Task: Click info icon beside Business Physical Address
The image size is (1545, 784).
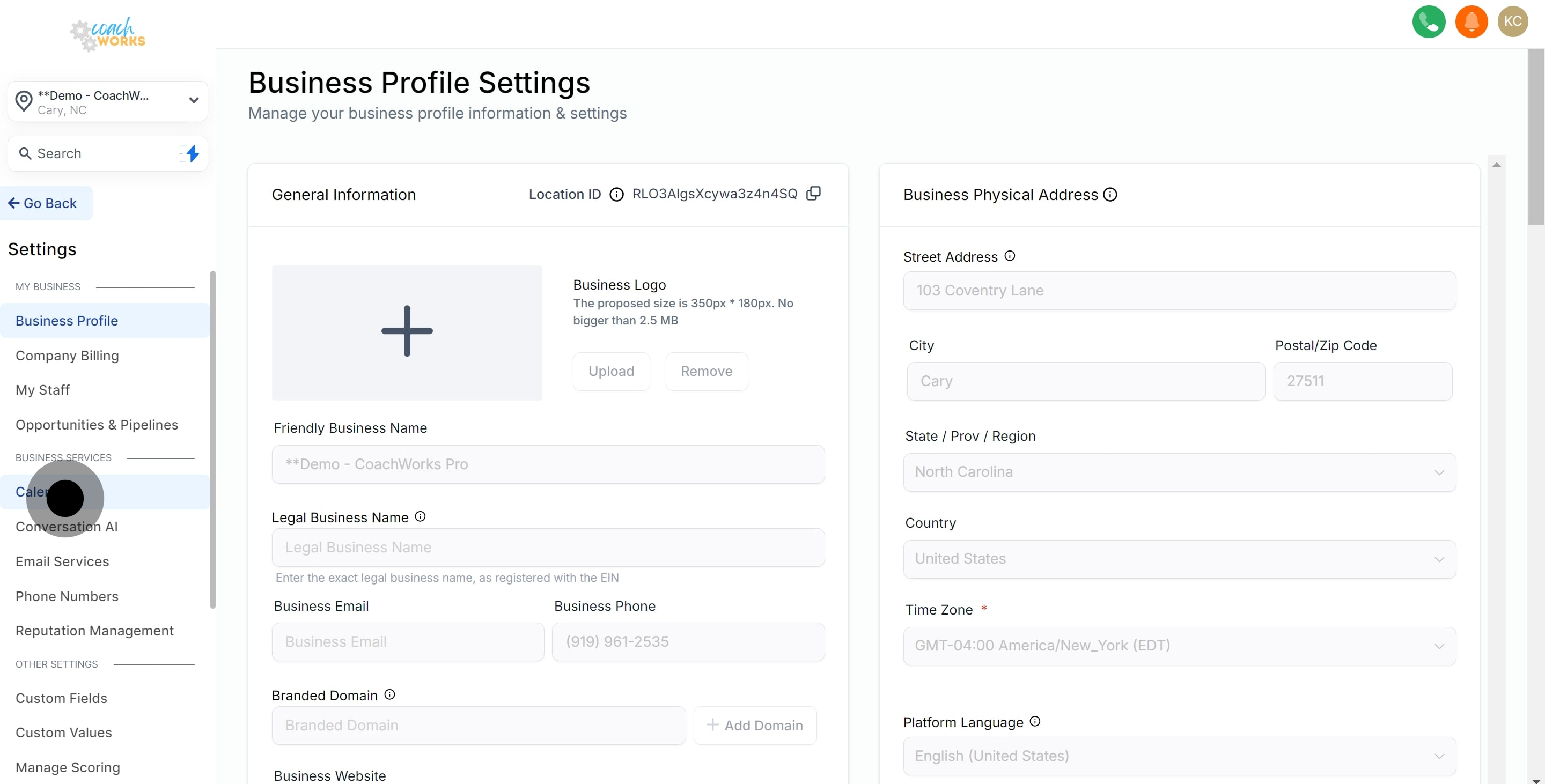Action: tap(1110, 195)
